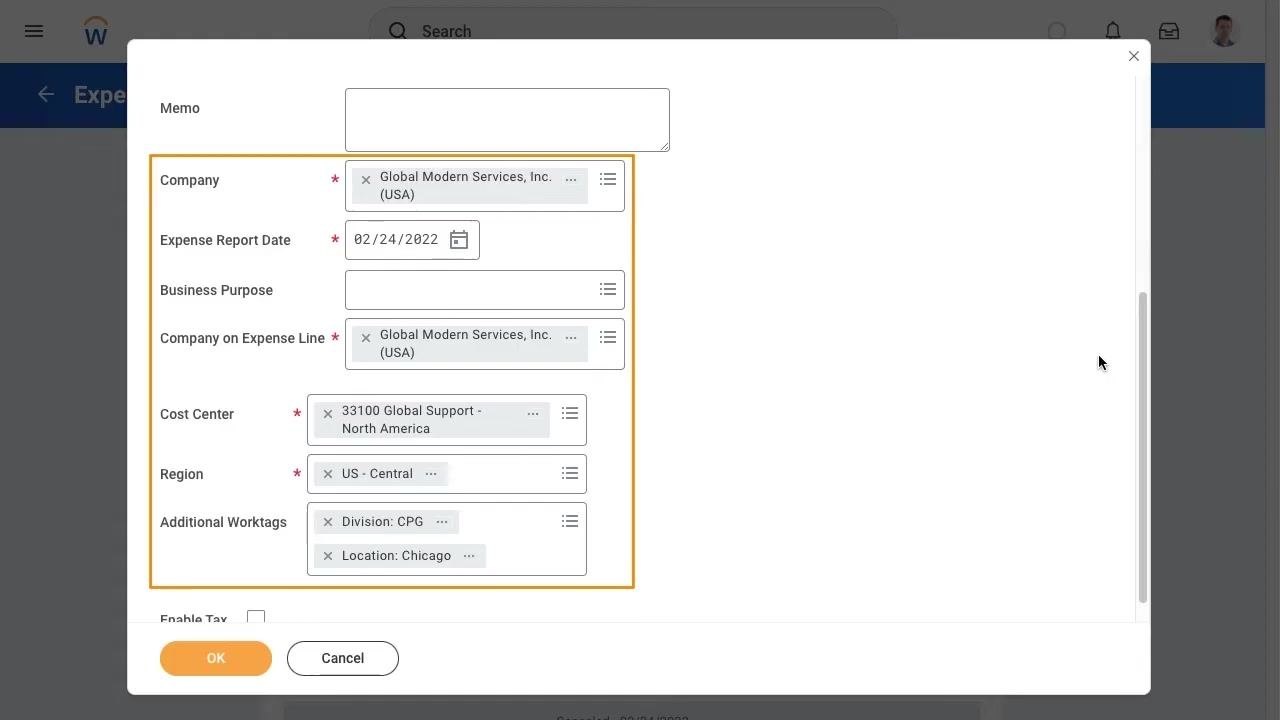Click the dialog's vertical scrollbar
Screen dimensions: 1280x720
pos(1142,448)
